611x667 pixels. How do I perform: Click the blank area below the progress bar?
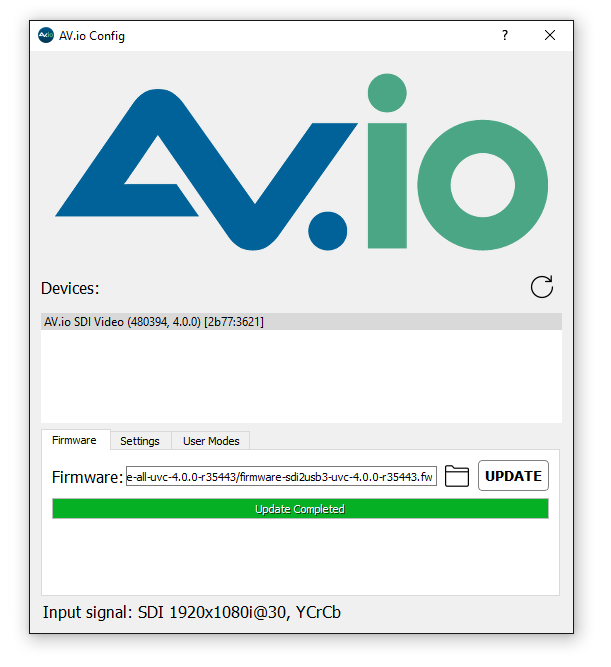300,556
